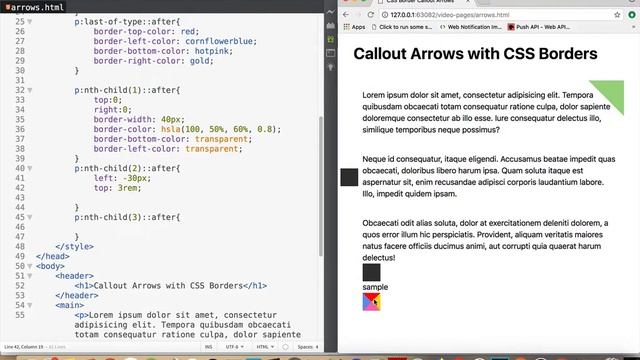Viewport: 640px width, 360px height.
Task: Click the first Lorem ipsum paragraph in browser
Action: [x=486, y=112]
